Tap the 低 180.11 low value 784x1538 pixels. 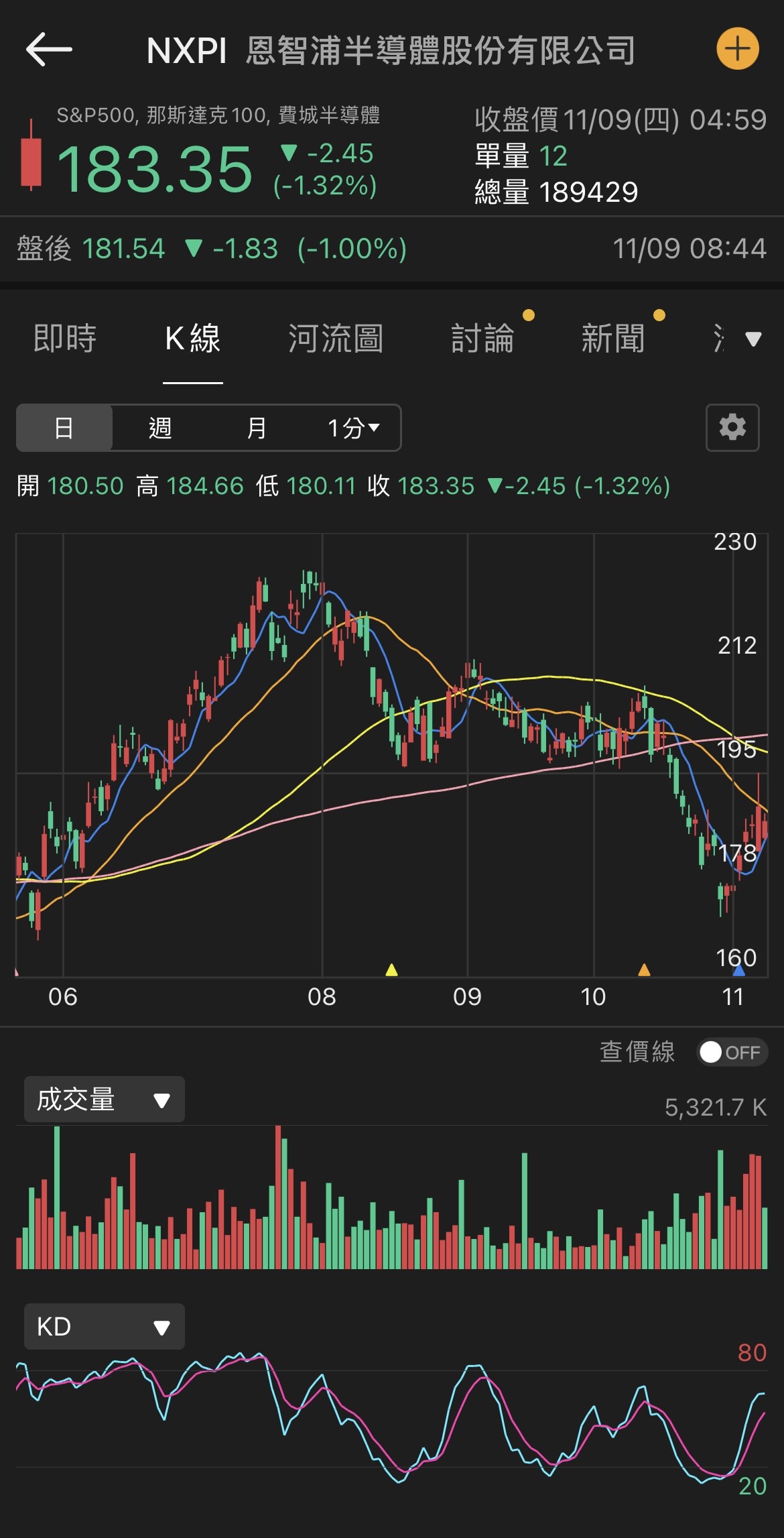coord(306,486)
